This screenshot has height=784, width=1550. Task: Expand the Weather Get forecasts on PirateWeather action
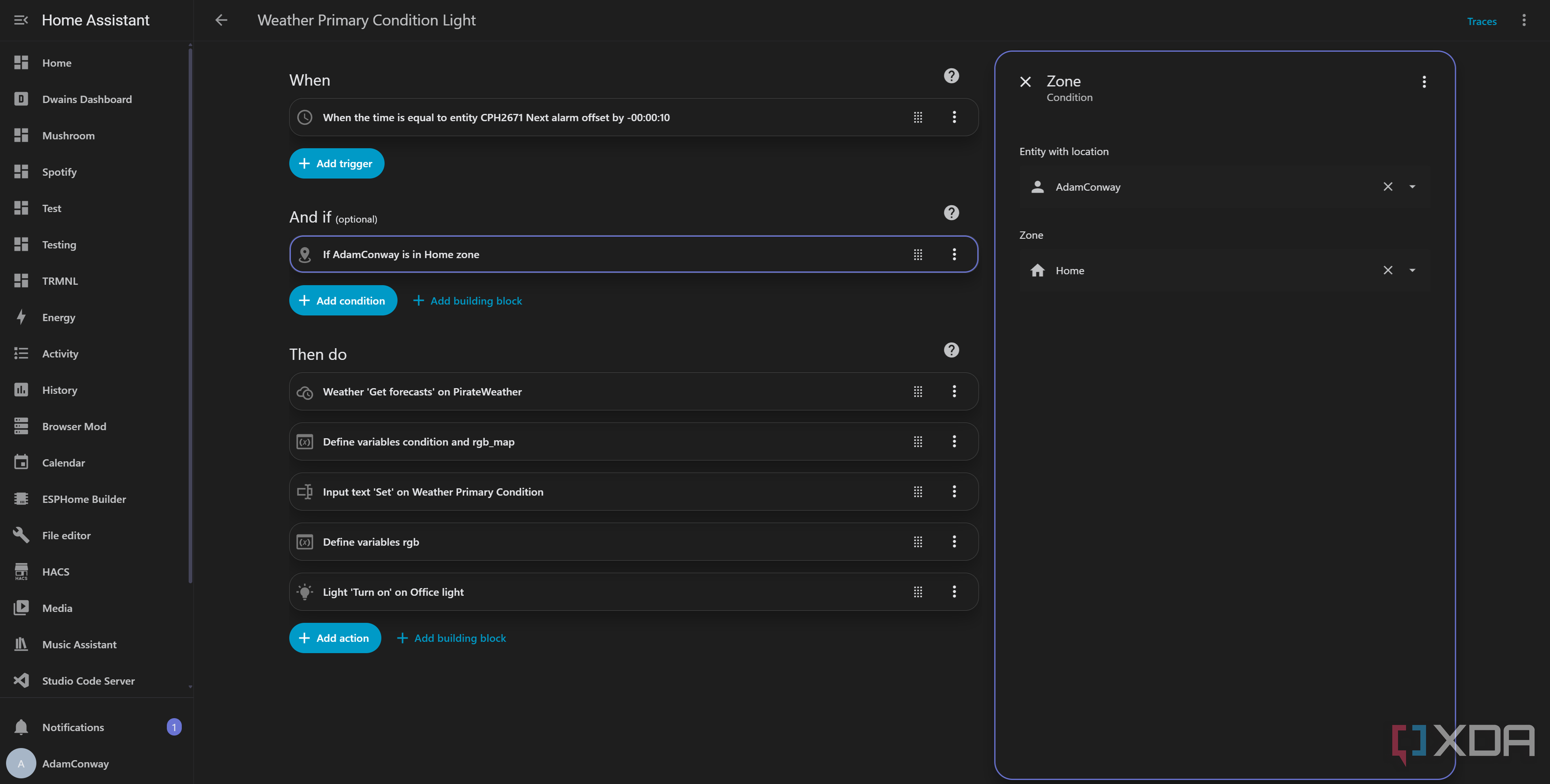(633, 392)
